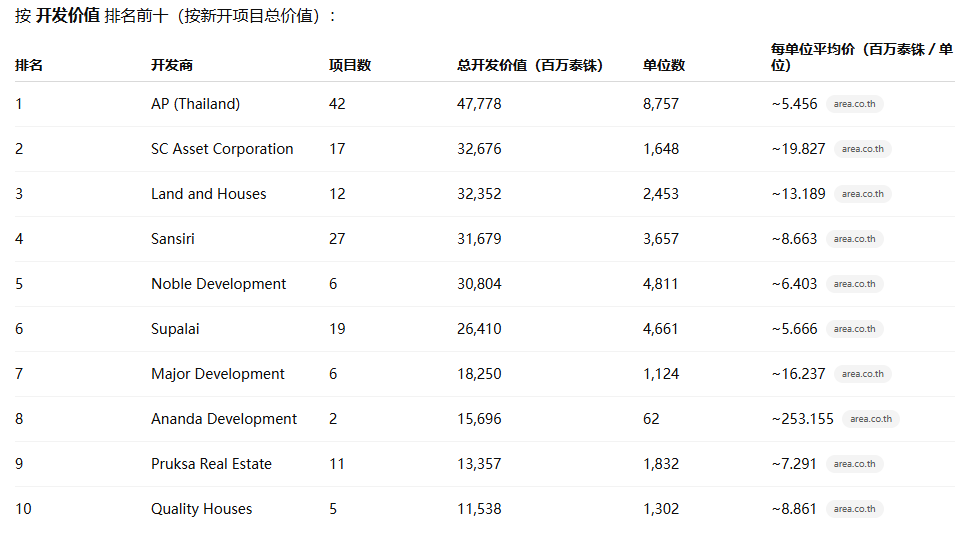Click the 47,778 total development value cell
The width and height of the screenshot is (955, 544).
[x=479, y=104]
